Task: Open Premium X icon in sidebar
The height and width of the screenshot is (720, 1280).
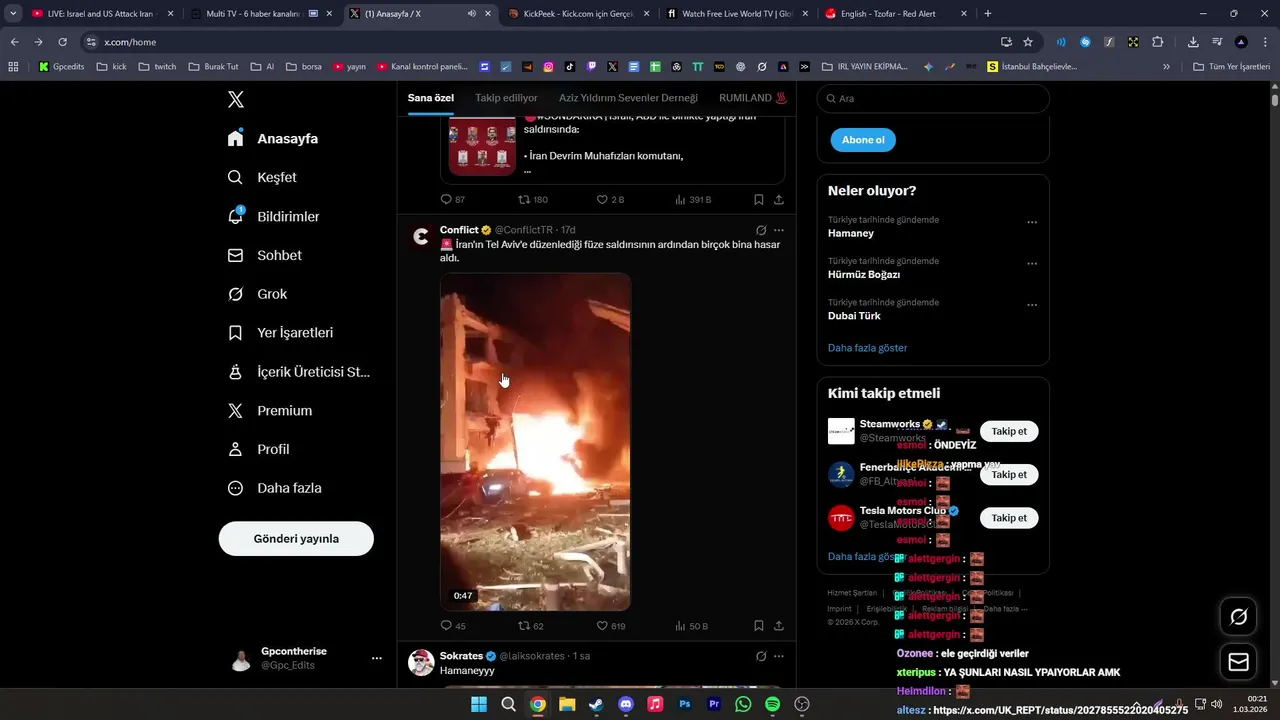Action: (x=235, y=411)
